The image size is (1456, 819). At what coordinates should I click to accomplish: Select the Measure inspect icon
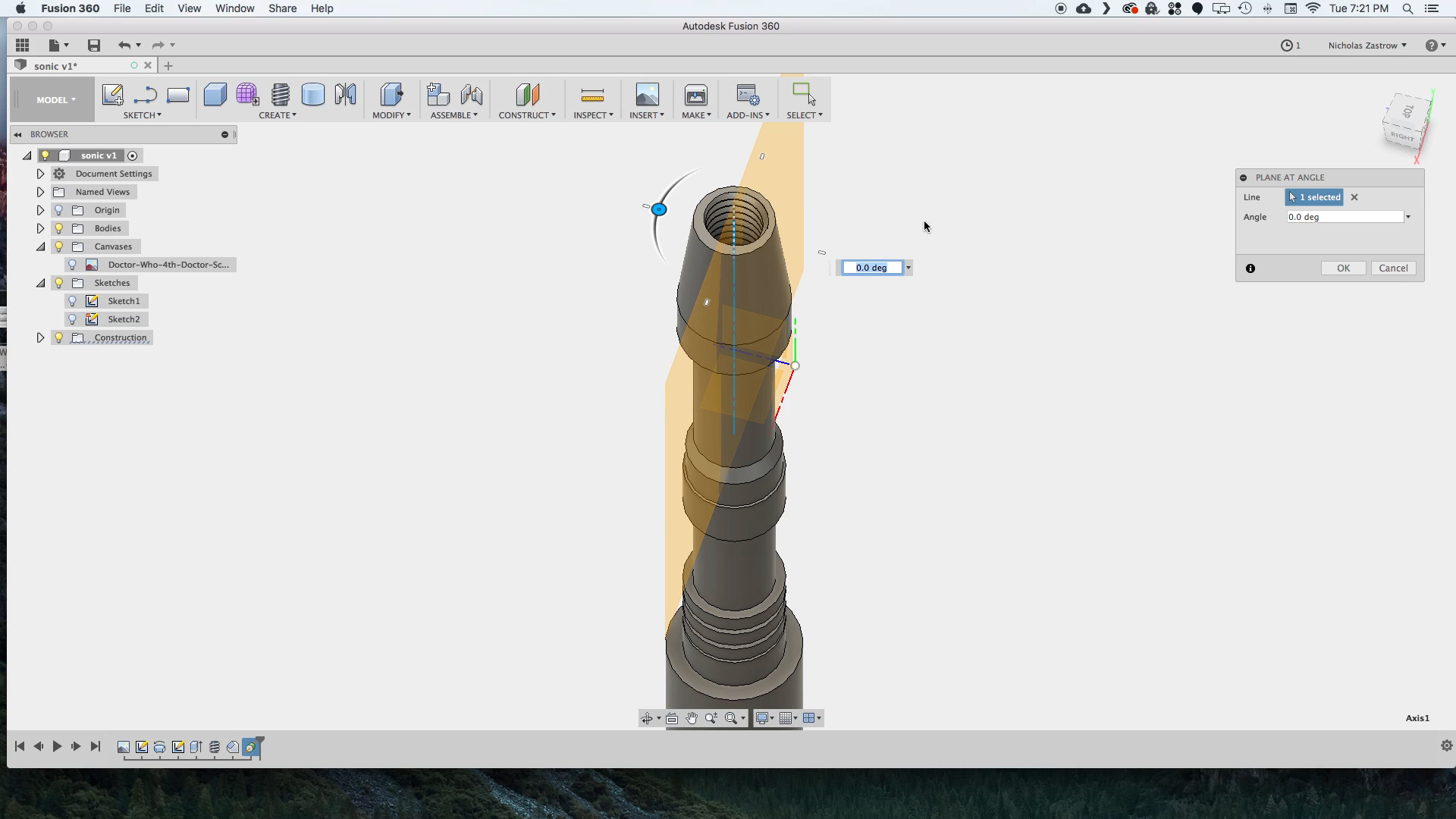[592, 95]
